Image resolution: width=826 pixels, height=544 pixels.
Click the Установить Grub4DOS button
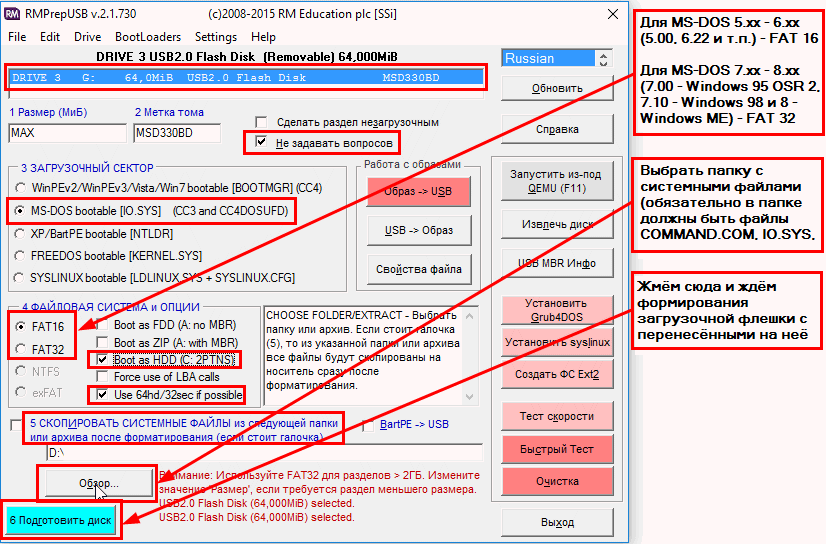click(557, 310)
